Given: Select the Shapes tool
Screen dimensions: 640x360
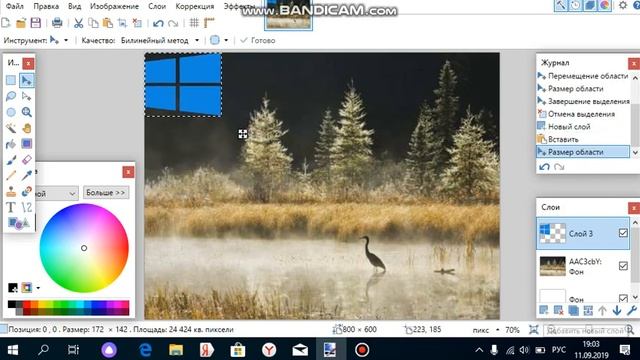Looking at the screenshot, I should [19, 223].
